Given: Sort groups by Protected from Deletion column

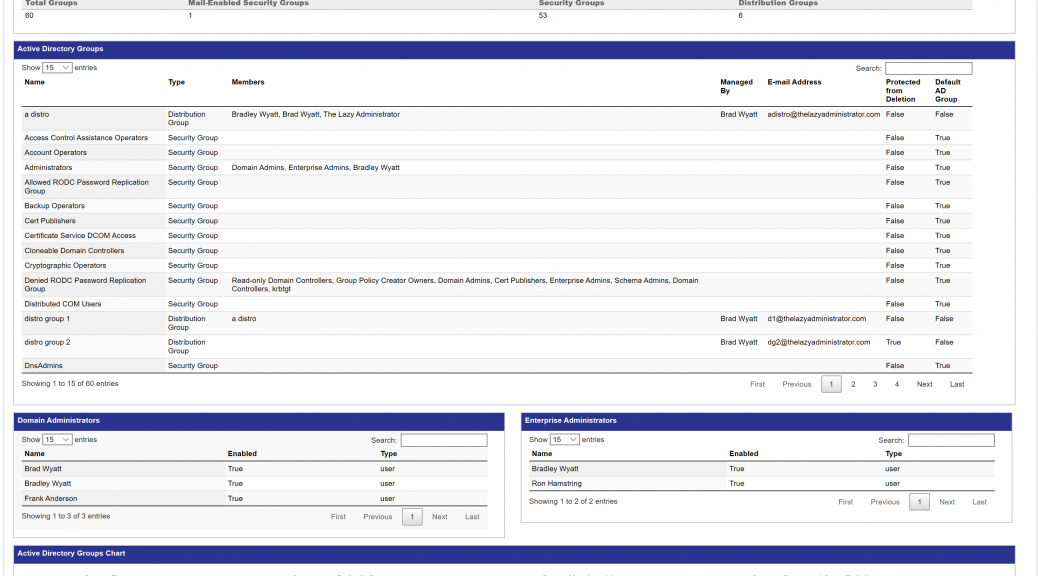Looking at the screenshot, I should click(x=903, y=91).
